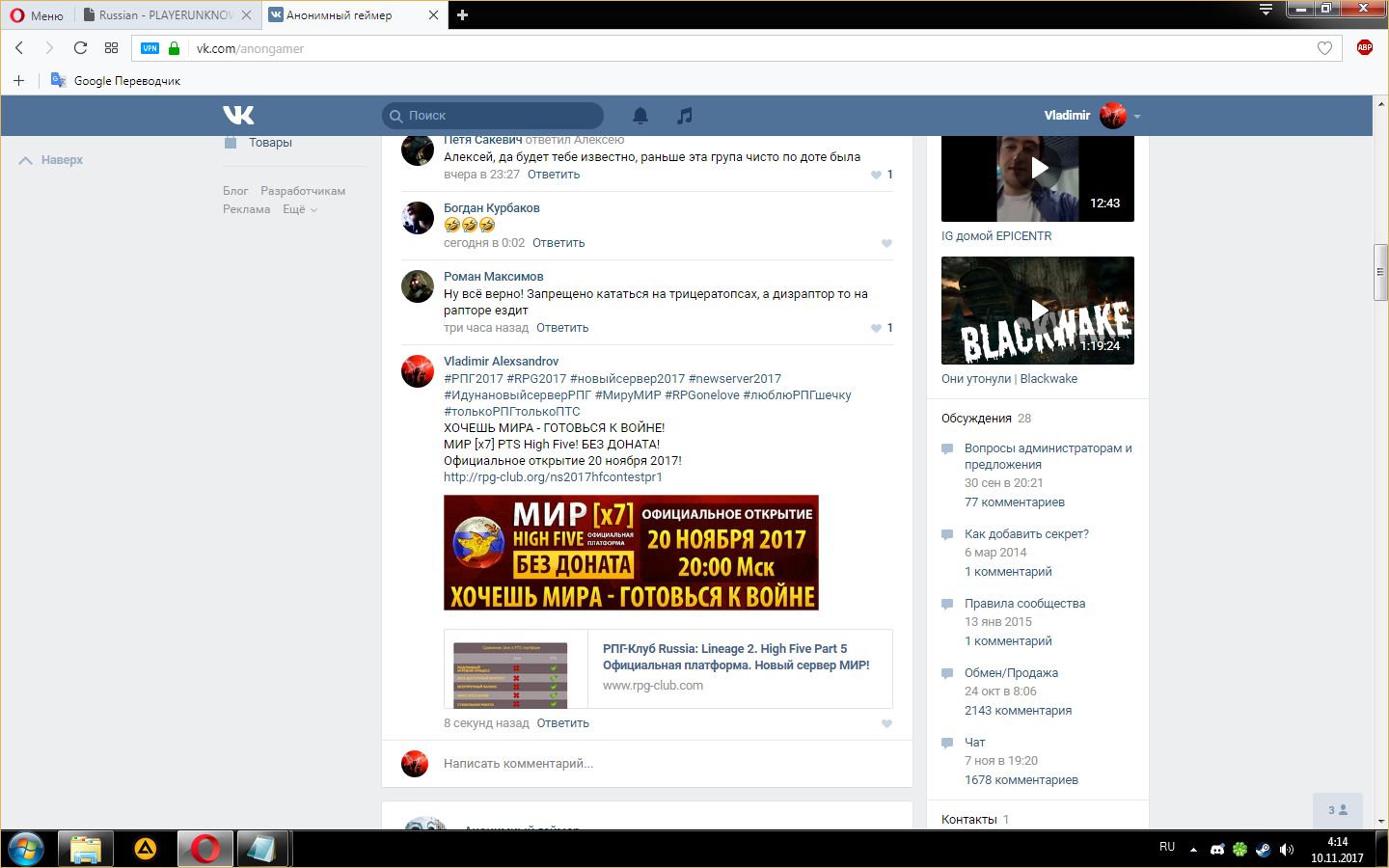The image size is (1389, 868).
Task: Open the music note icon
Action: click(685, 116)
